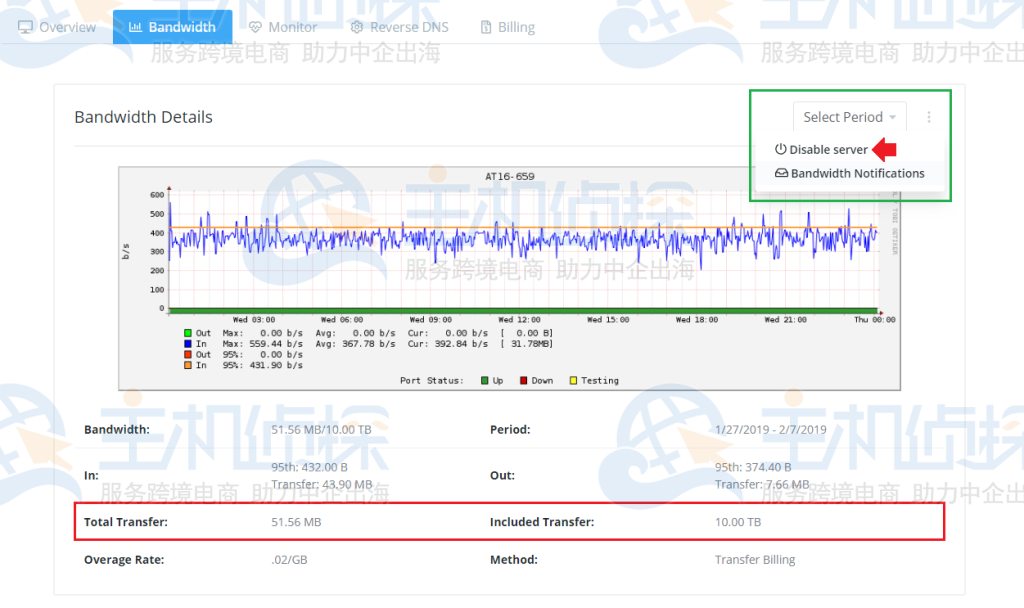Click the AT16-659 graph title
This screenshot has width=1024, height=608.
pyautogui.click(x=509, y=176)
